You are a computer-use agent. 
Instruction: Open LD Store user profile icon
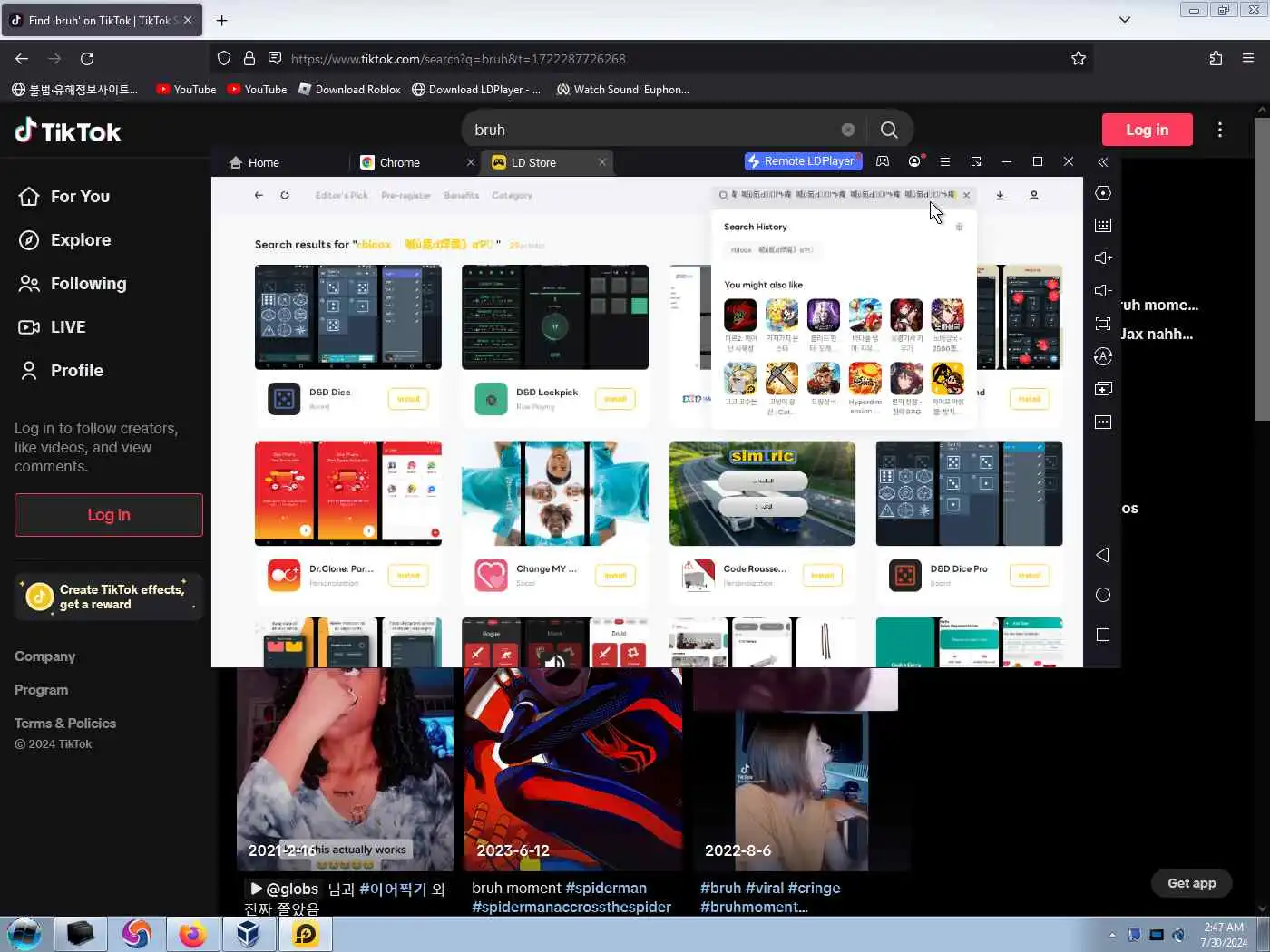tap(1033, 195)
